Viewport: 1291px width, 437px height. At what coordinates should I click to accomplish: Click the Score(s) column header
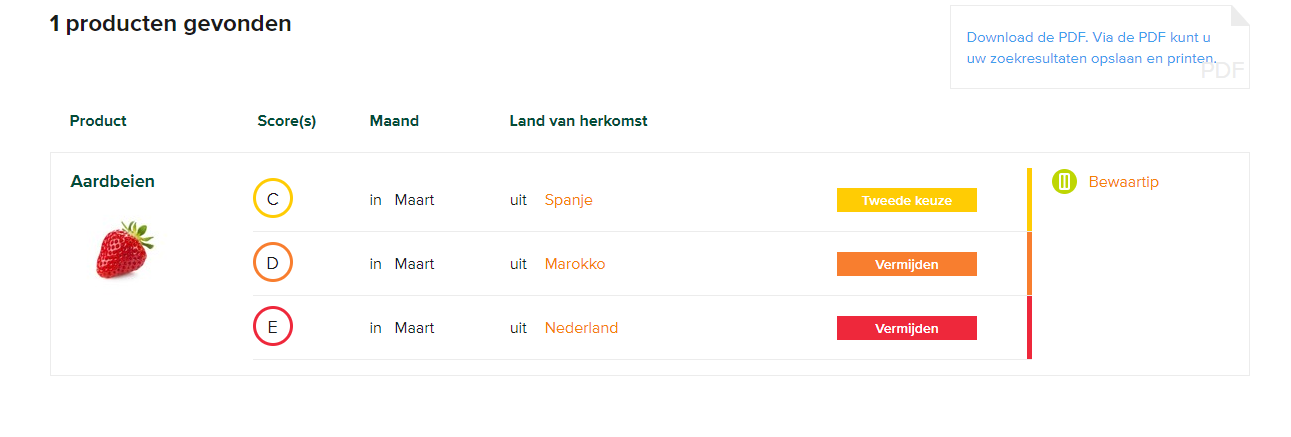coord(286,121)
